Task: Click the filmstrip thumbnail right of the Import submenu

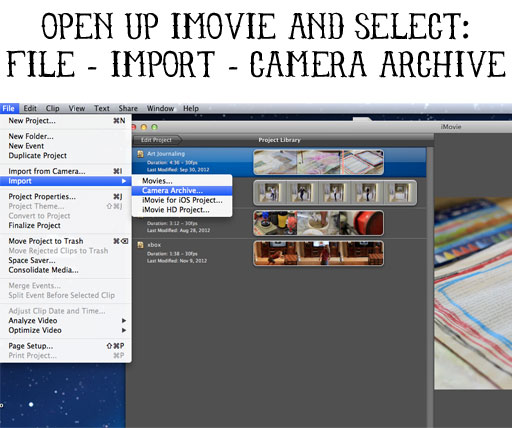Action: 335,193
